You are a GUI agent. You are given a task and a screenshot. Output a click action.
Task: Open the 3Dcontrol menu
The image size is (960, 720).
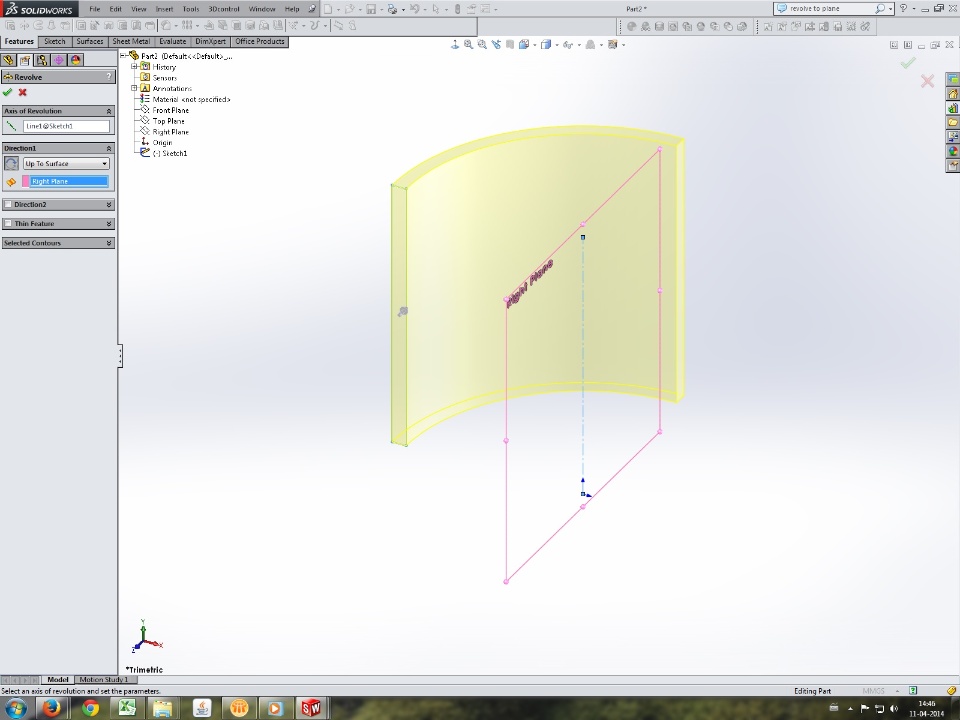tap(223, 9)
